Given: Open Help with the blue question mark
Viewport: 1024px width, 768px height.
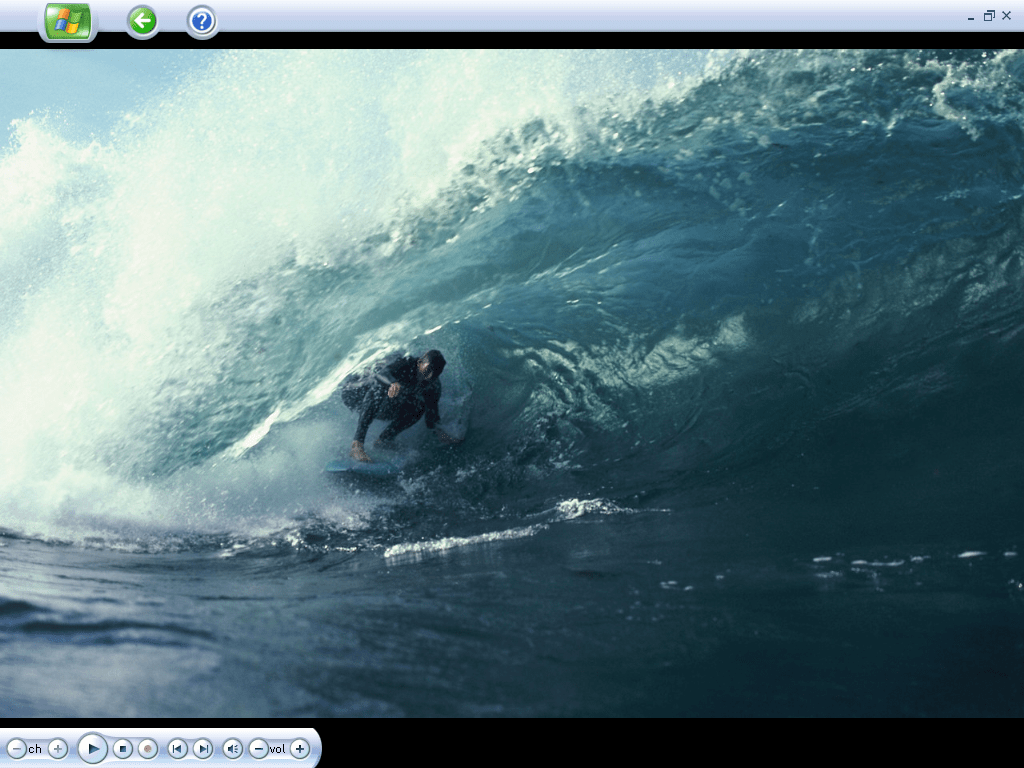Looking at the screenshot, I should tap(202, 20).
